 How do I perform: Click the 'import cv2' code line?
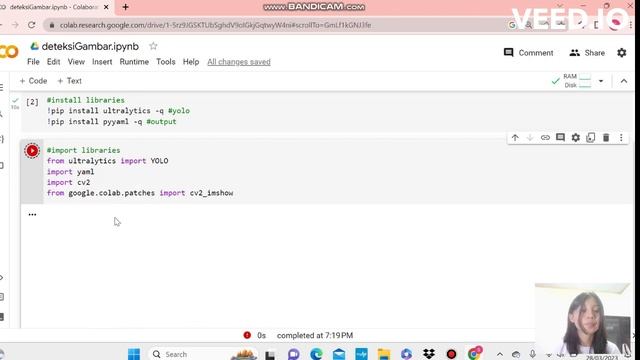pos(69,182)
